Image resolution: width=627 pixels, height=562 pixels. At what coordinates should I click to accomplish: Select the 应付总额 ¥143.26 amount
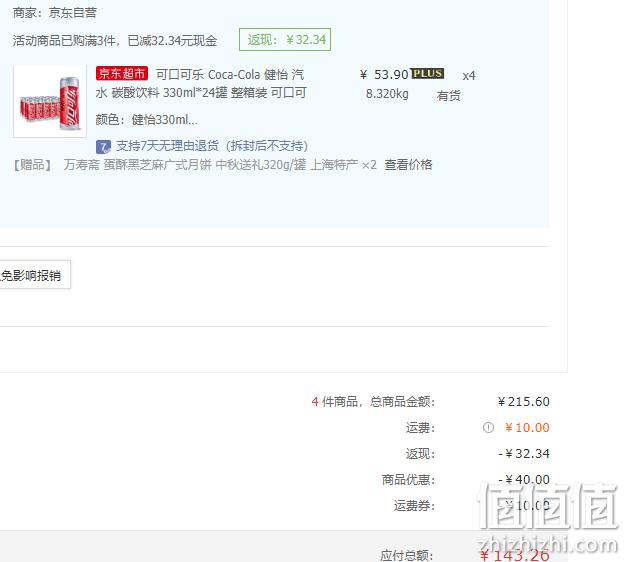coord(515,555)
